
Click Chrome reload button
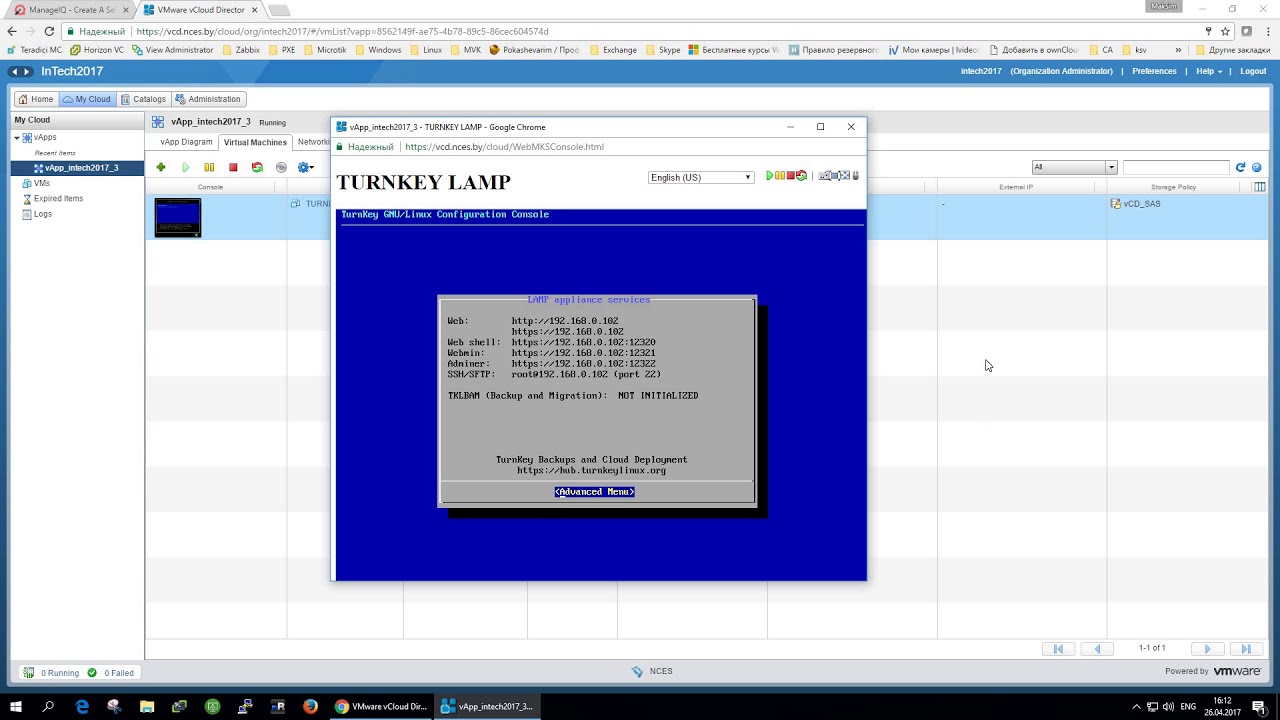(49, 31)
